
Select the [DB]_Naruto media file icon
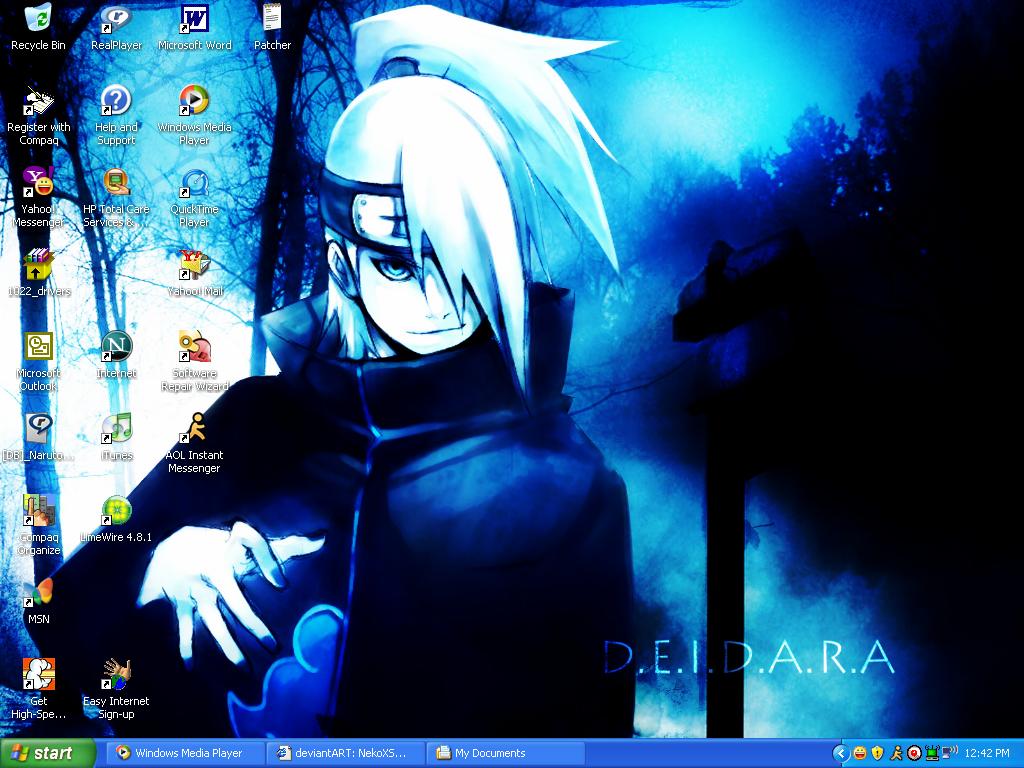39,438
